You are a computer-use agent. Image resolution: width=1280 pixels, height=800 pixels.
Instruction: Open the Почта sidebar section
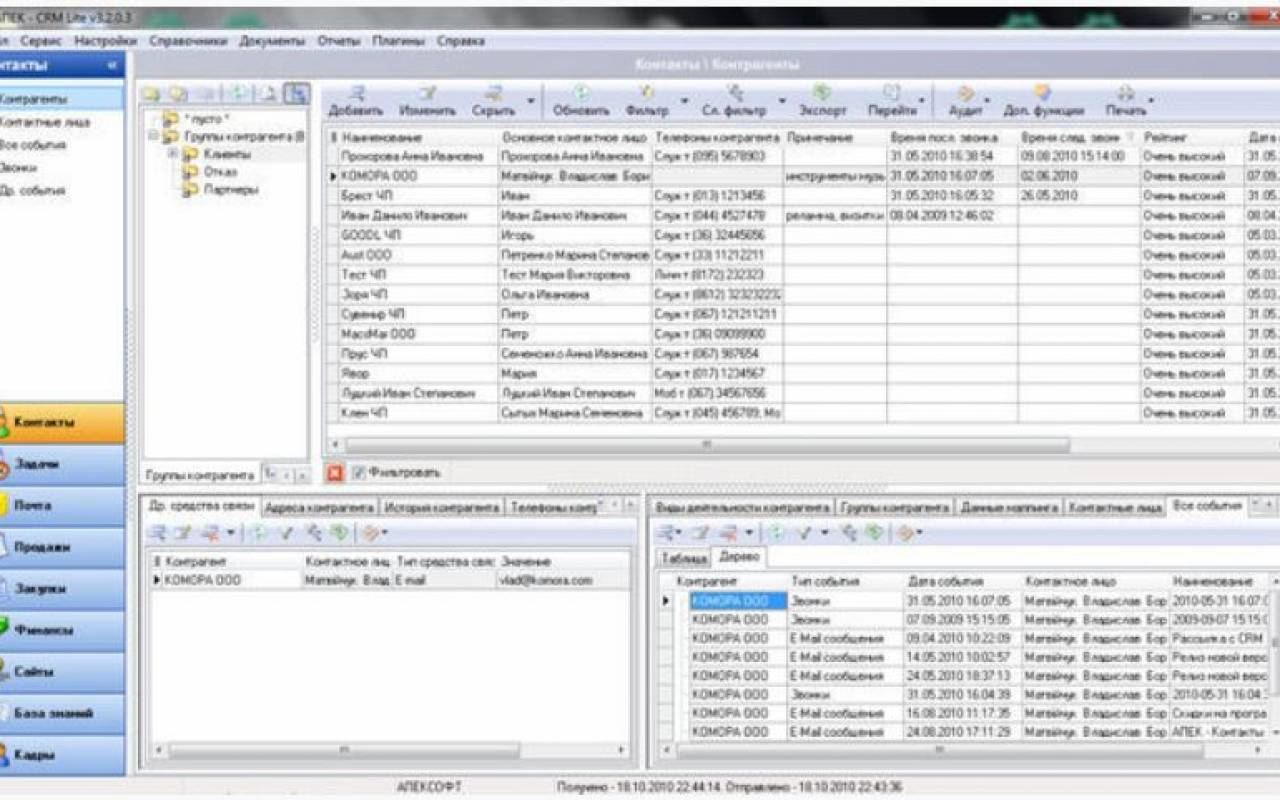point(62,505)
